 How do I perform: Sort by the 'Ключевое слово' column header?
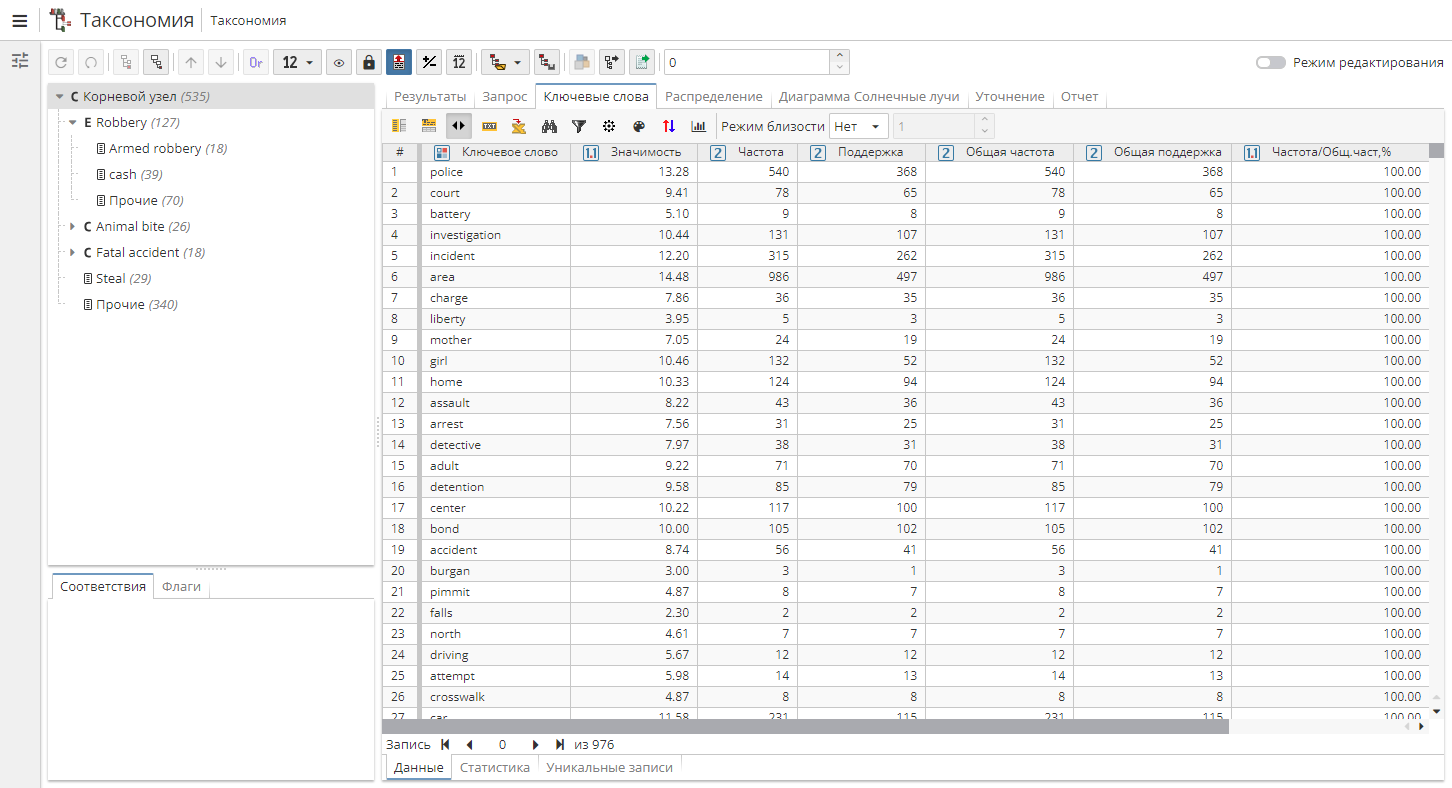[496, 152]
